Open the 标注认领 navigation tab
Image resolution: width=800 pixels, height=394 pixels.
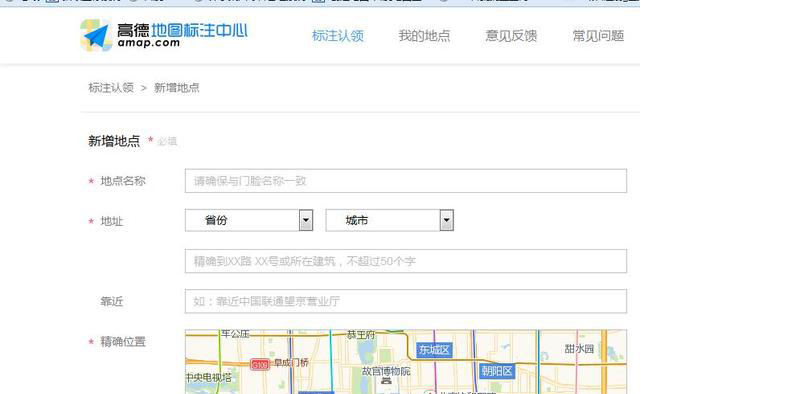338,36
